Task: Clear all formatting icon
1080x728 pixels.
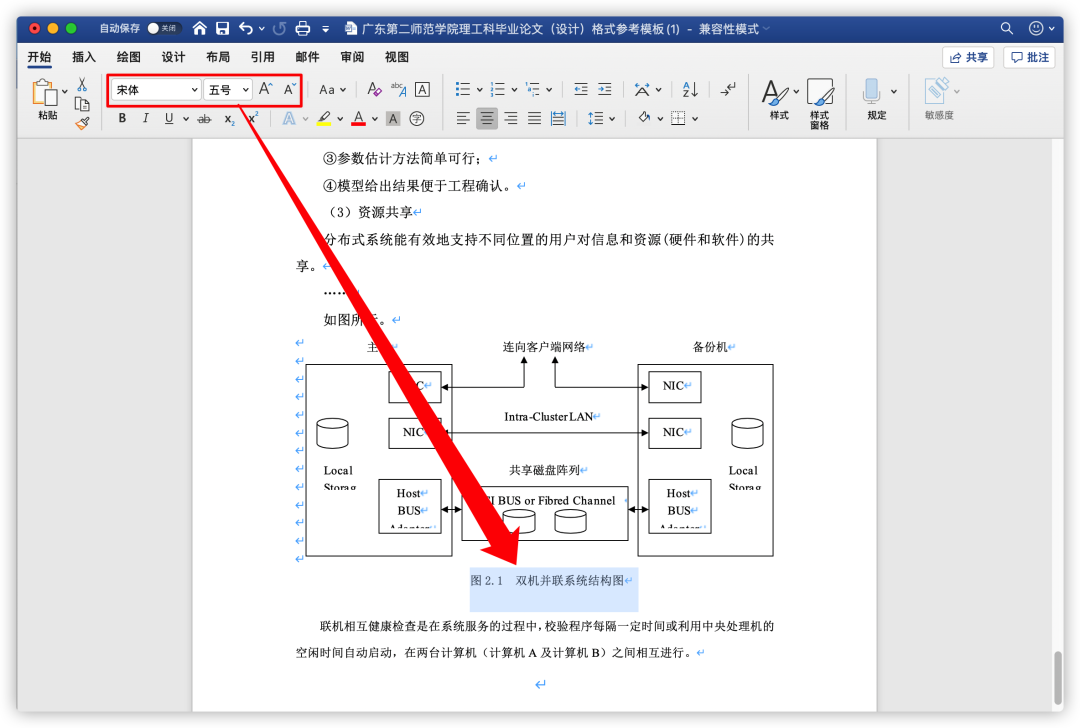Action: tap(374, 89)
